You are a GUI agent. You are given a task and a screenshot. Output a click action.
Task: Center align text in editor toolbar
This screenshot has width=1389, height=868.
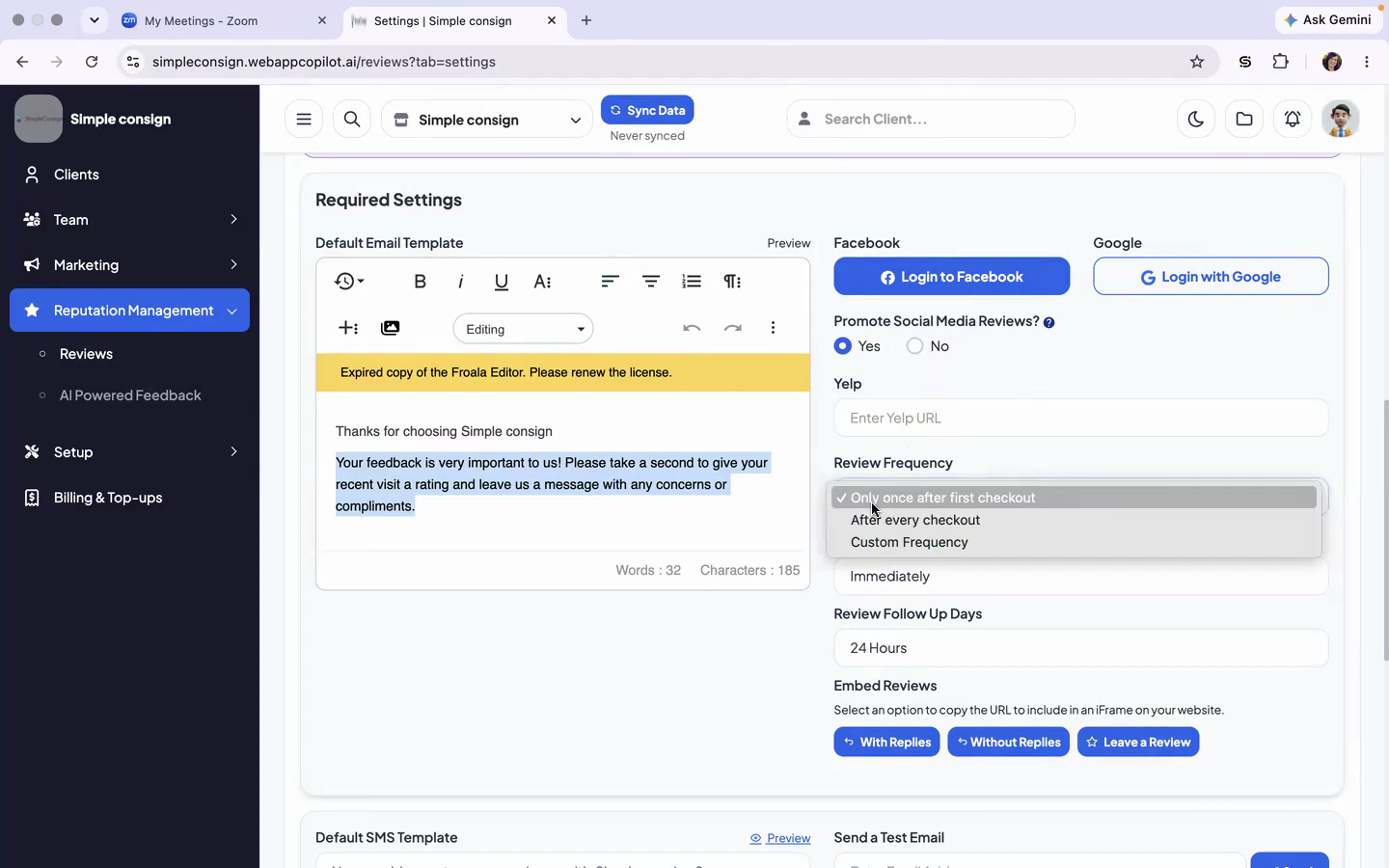tap(651, 282)
